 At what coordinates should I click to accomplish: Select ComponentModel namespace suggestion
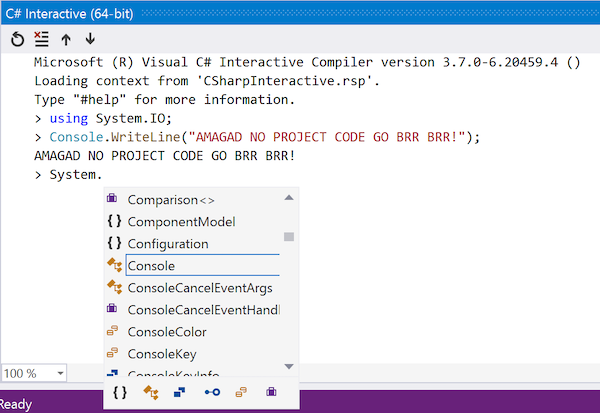click(193, 222)
